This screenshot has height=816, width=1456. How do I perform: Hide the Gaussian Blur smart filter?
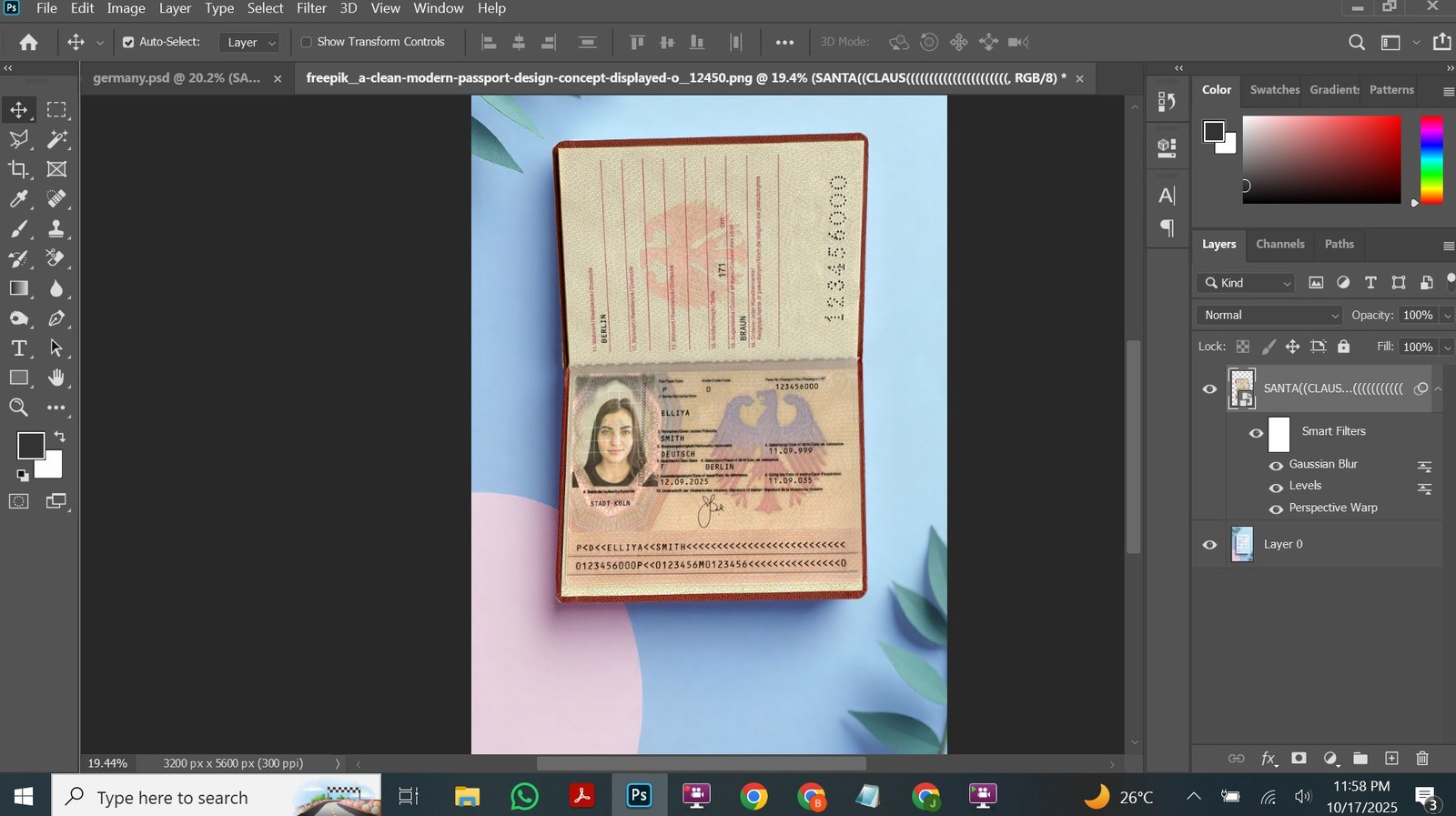tap(1276, 465)
